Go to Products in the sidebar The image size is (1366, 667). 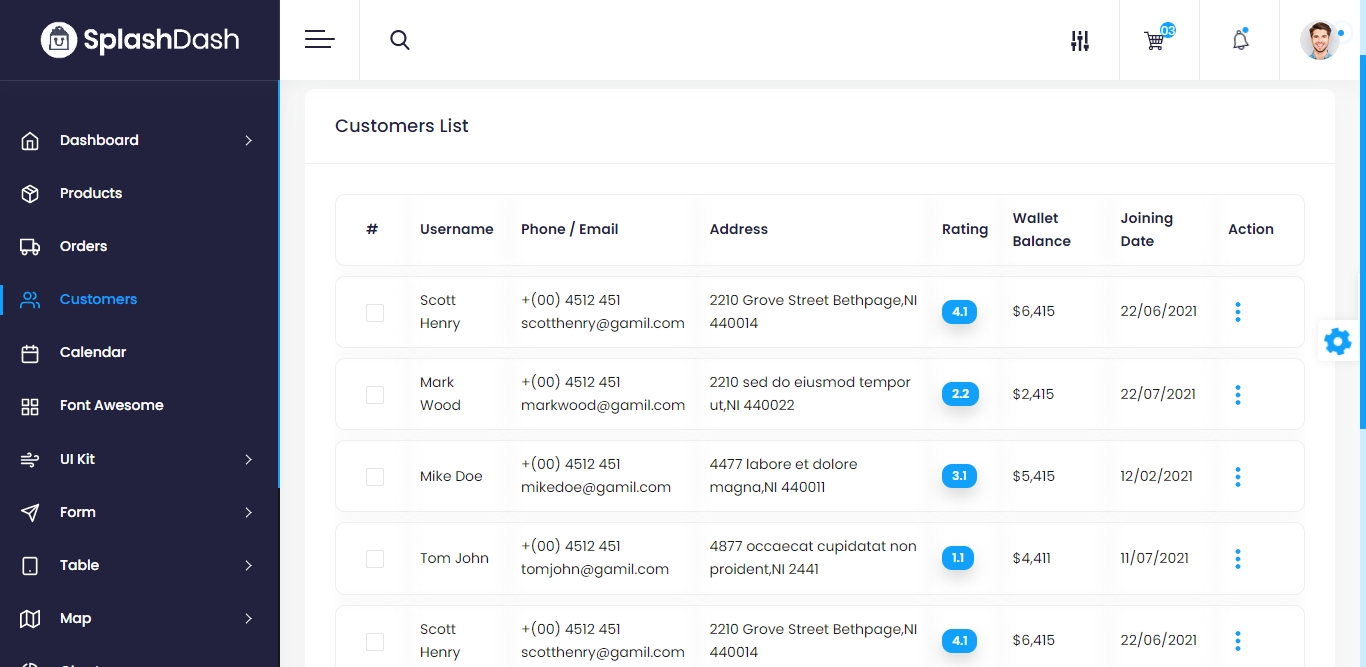pos(90,193)
